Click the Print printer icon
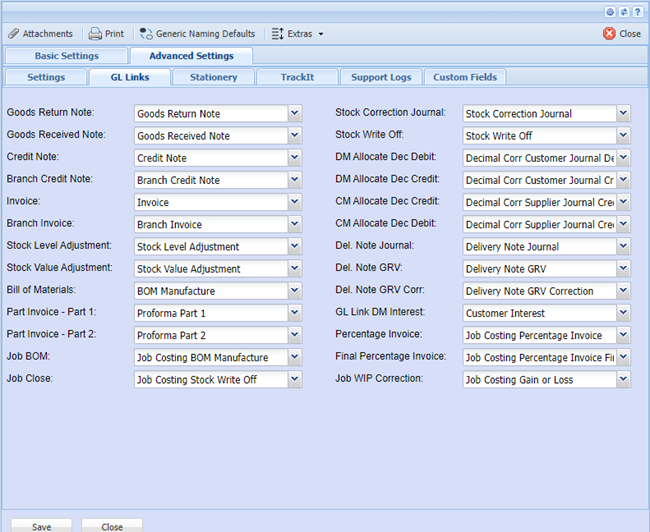Viewport: 650px width, 532px height. (95, 34)
